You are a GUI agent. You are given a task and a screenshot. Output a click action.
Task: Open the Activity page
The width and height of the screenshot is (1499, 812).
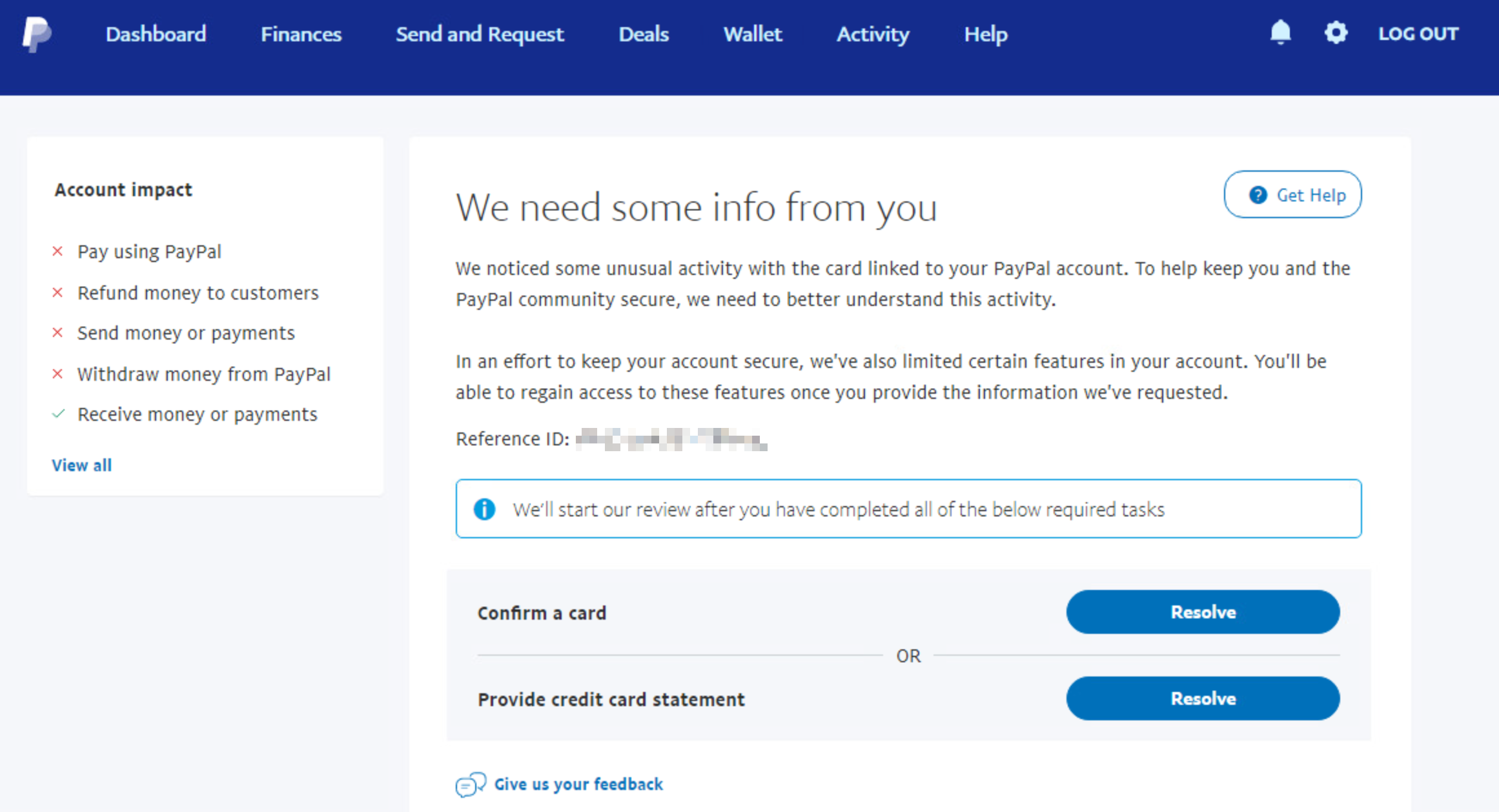pos(873,34)
